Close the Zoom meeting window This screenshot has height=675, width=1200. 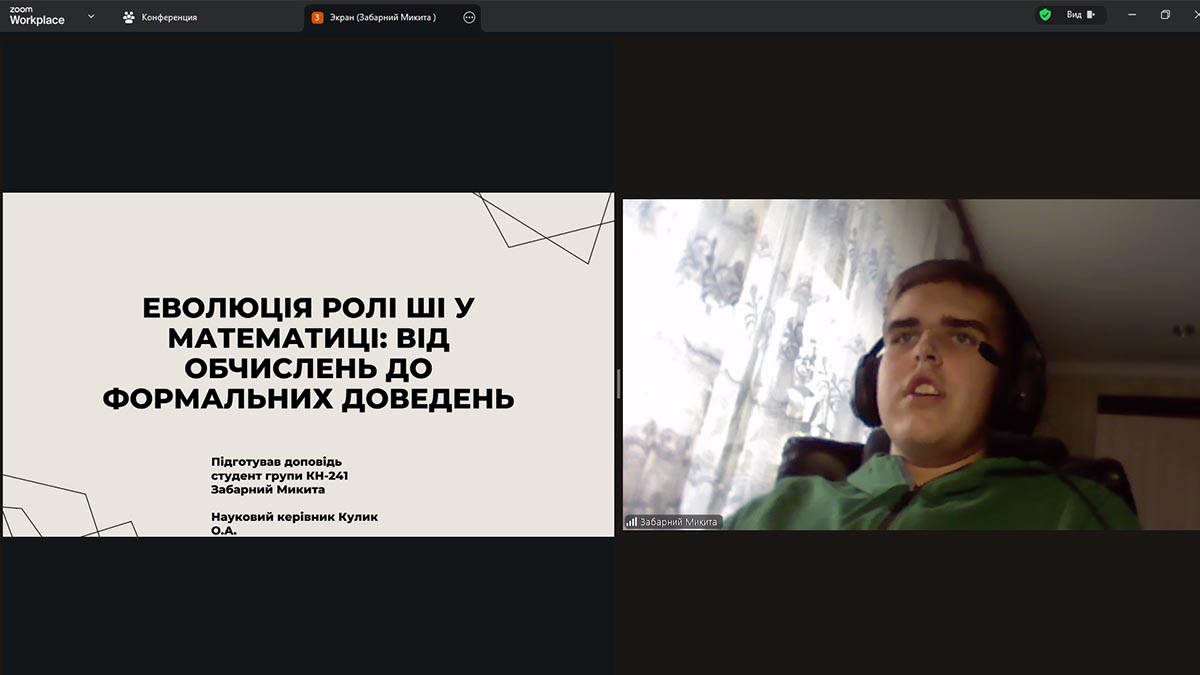click(1192, 15)
